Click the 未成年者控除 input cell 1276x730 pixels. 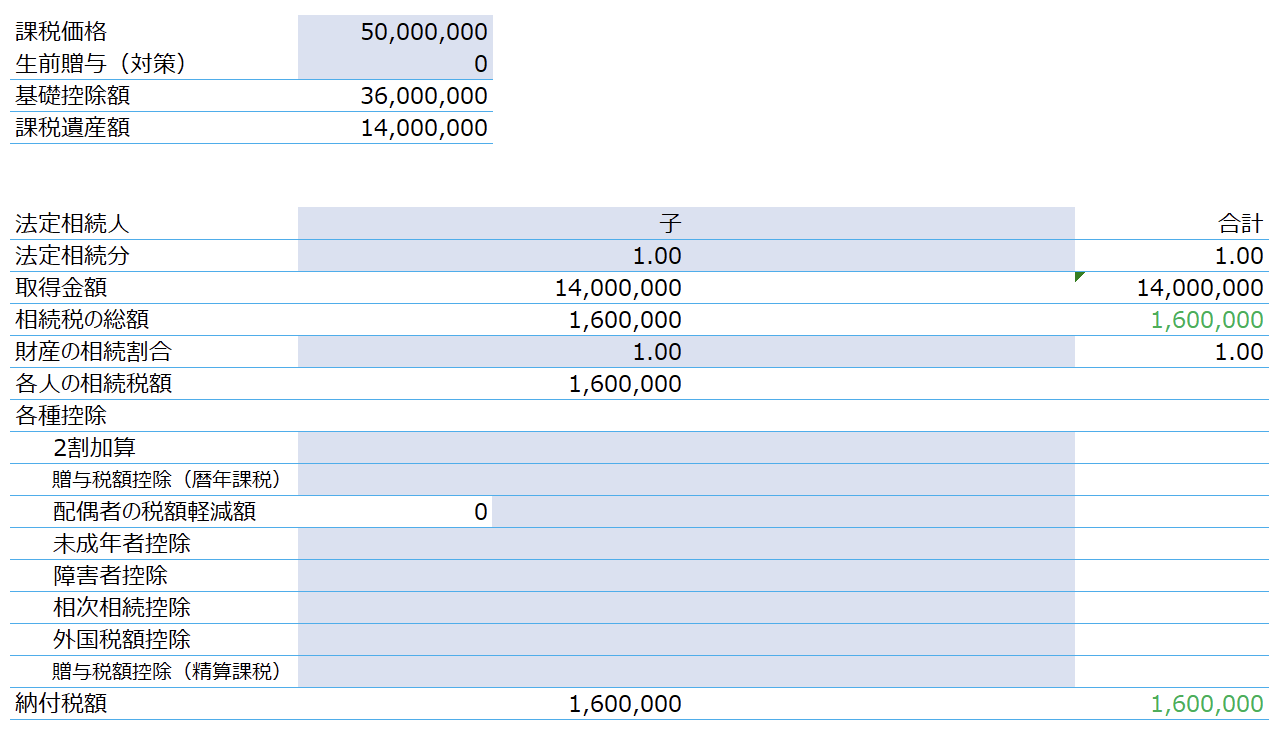tap(686, 544)
